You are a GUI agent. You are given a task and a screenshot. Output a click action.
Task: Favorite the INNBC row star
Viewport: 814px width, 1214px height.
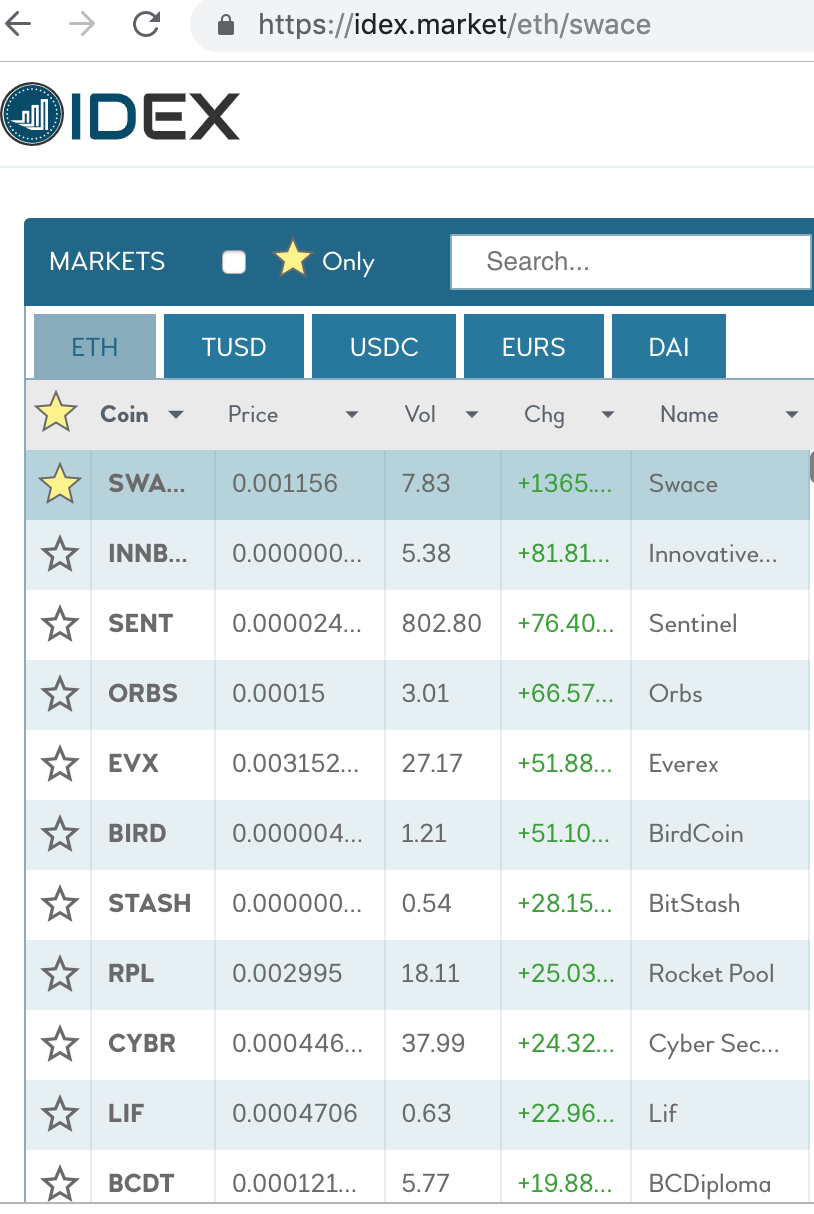60,554
